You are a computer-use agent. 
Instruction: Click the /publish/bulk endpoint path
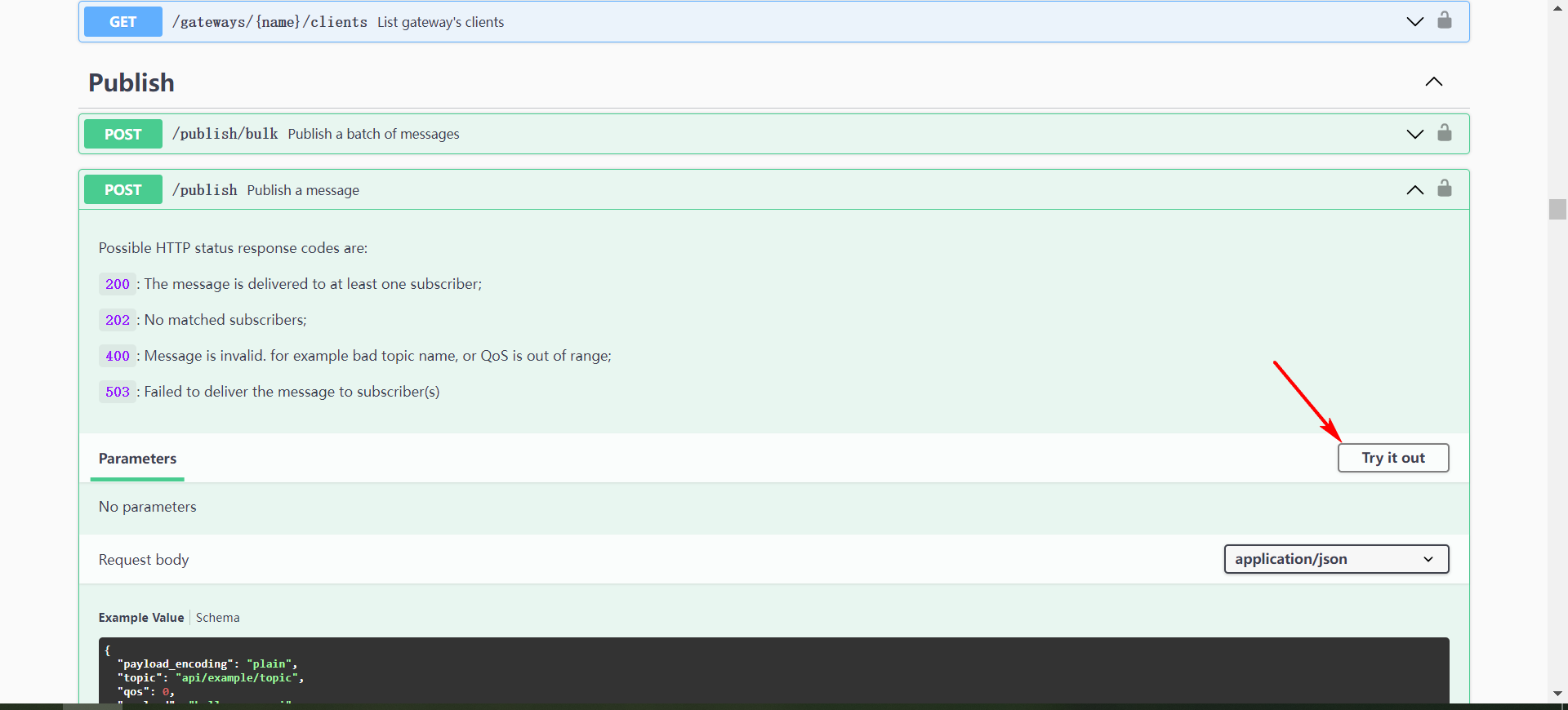point(225,134)
